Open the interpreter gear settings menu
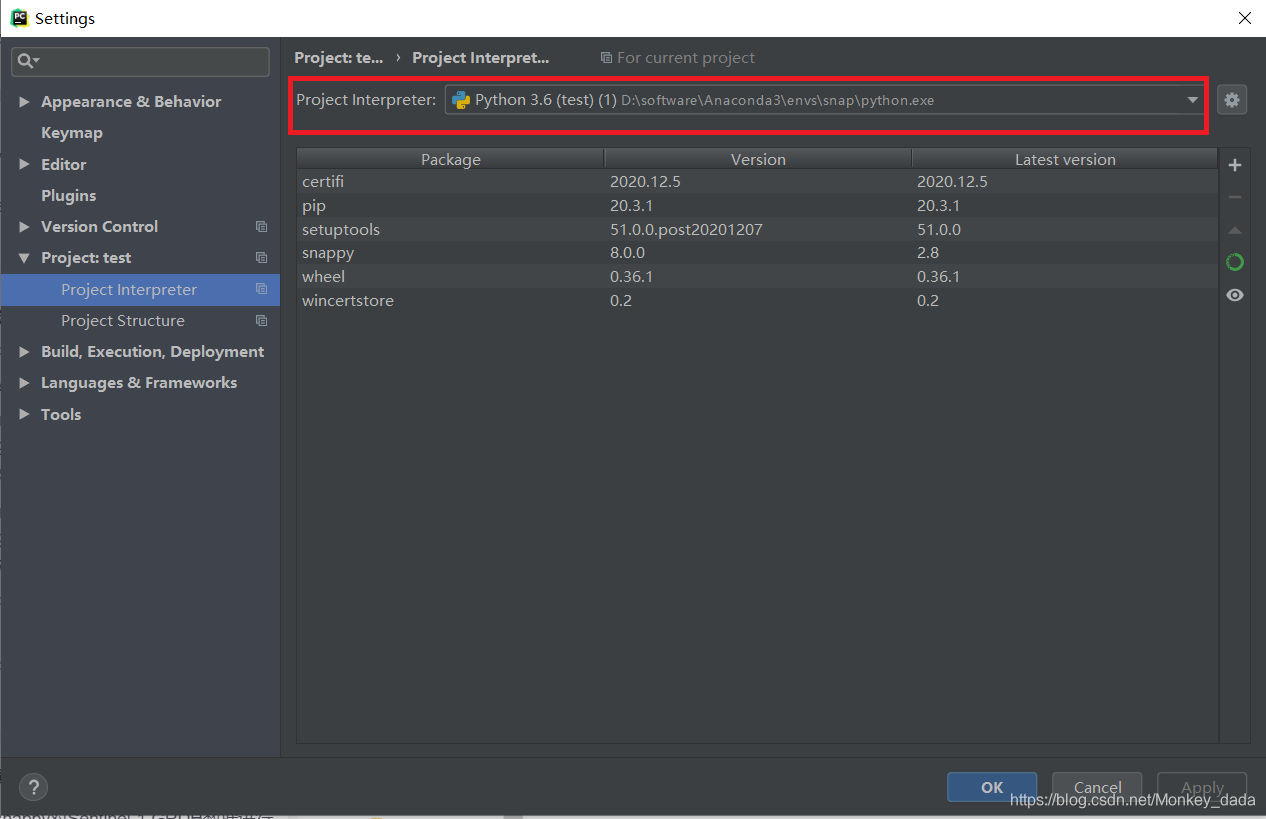This screenshot has width=1266, height=819. 1232,100
